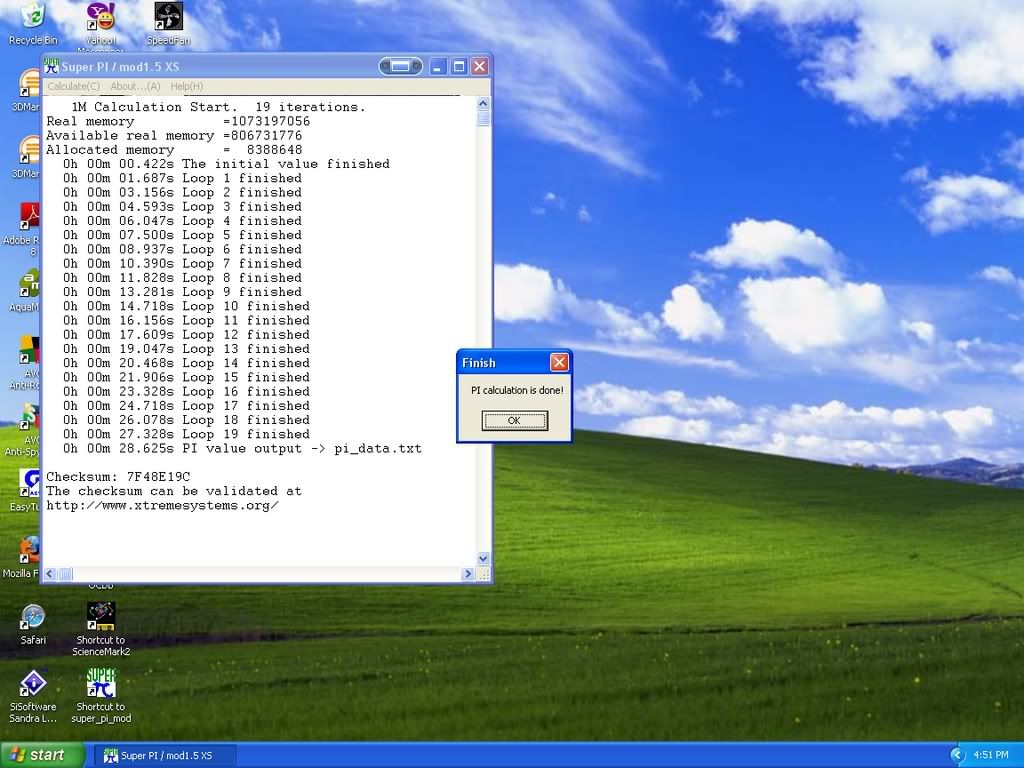The height and width of the screenshot is (768, 1024).
Task: Select the Shortcut to ScienceMark2 icon
Action: tap(101, 629)
